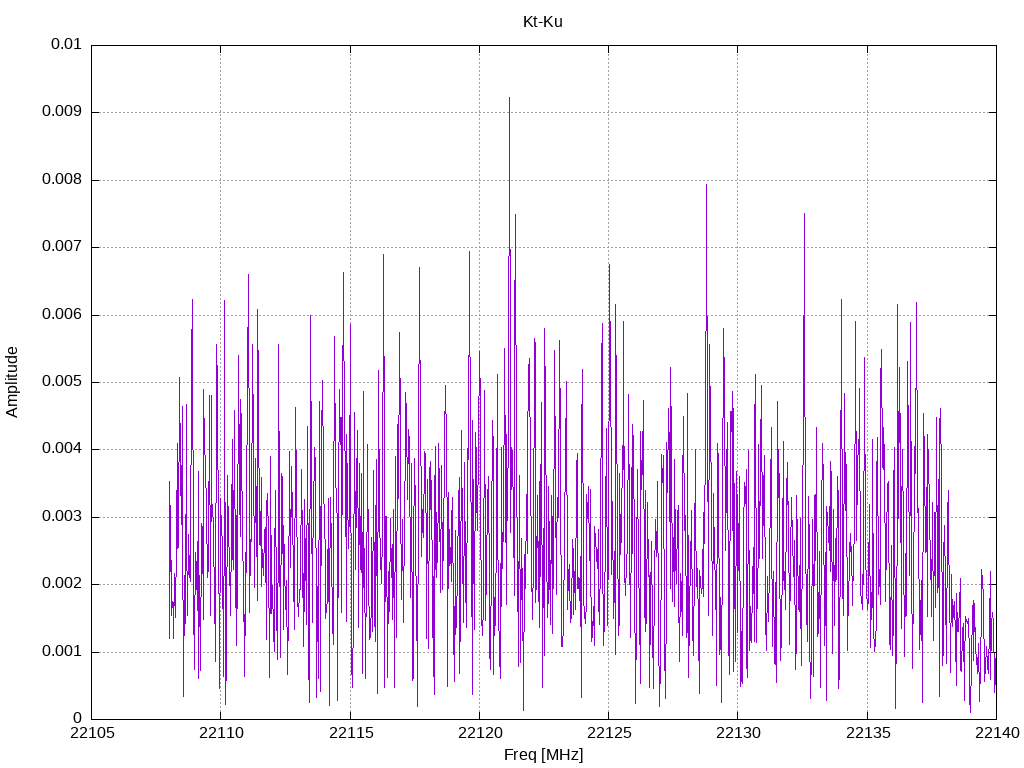The width and height of the screenshot is (1024, 768).
Task: Click the peak near 22129 reaching 0.008
Action: click(x=706, y=187)
